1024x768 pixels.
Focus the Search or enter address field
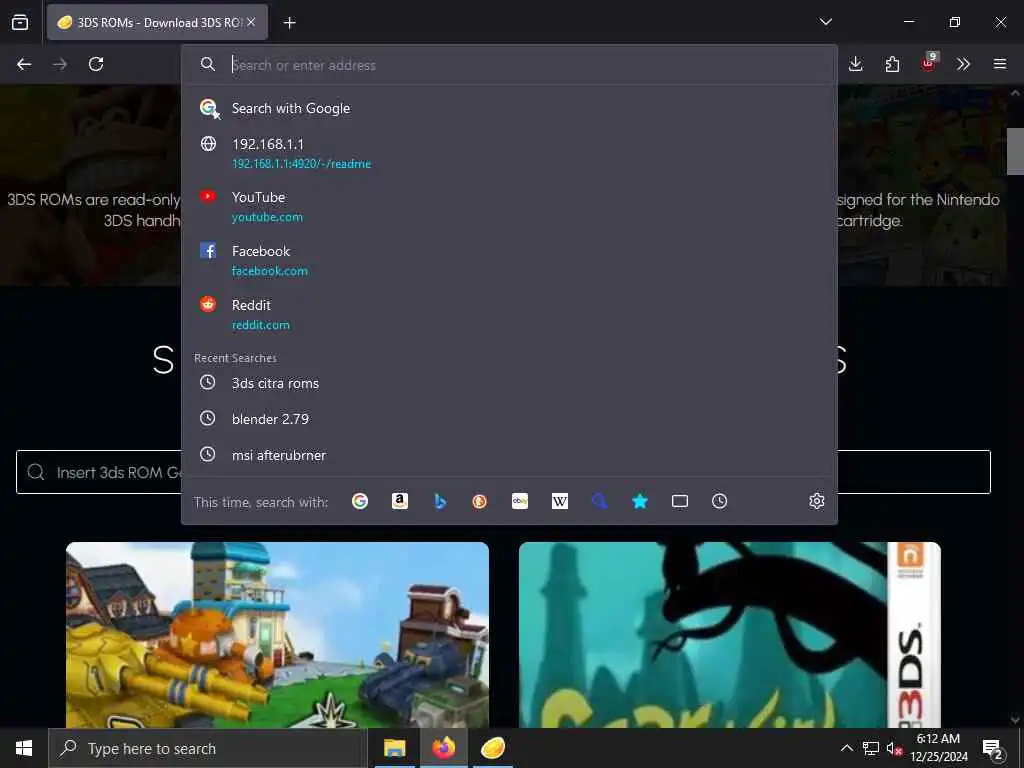click(509, 65)
